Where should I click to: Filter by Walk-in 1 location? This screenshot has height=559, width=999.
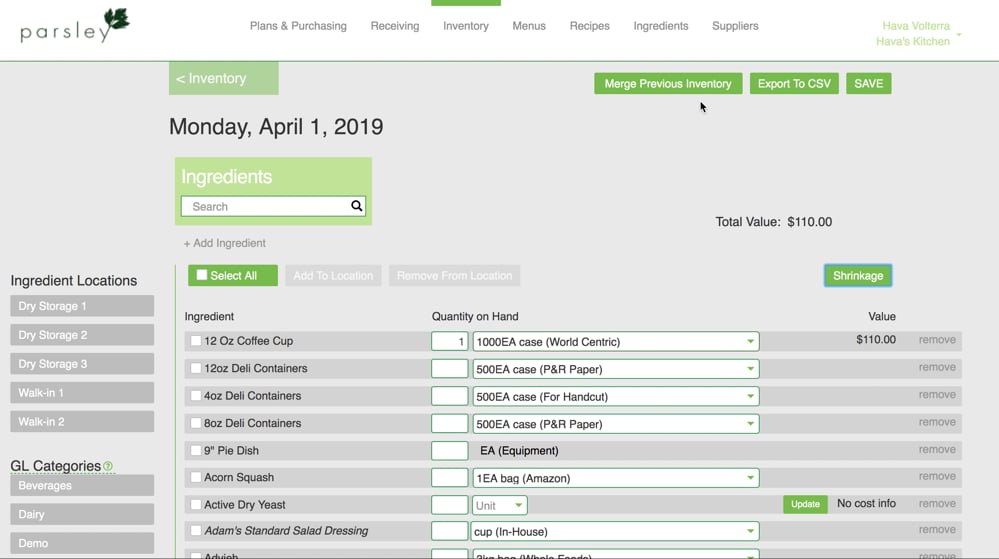82,393
